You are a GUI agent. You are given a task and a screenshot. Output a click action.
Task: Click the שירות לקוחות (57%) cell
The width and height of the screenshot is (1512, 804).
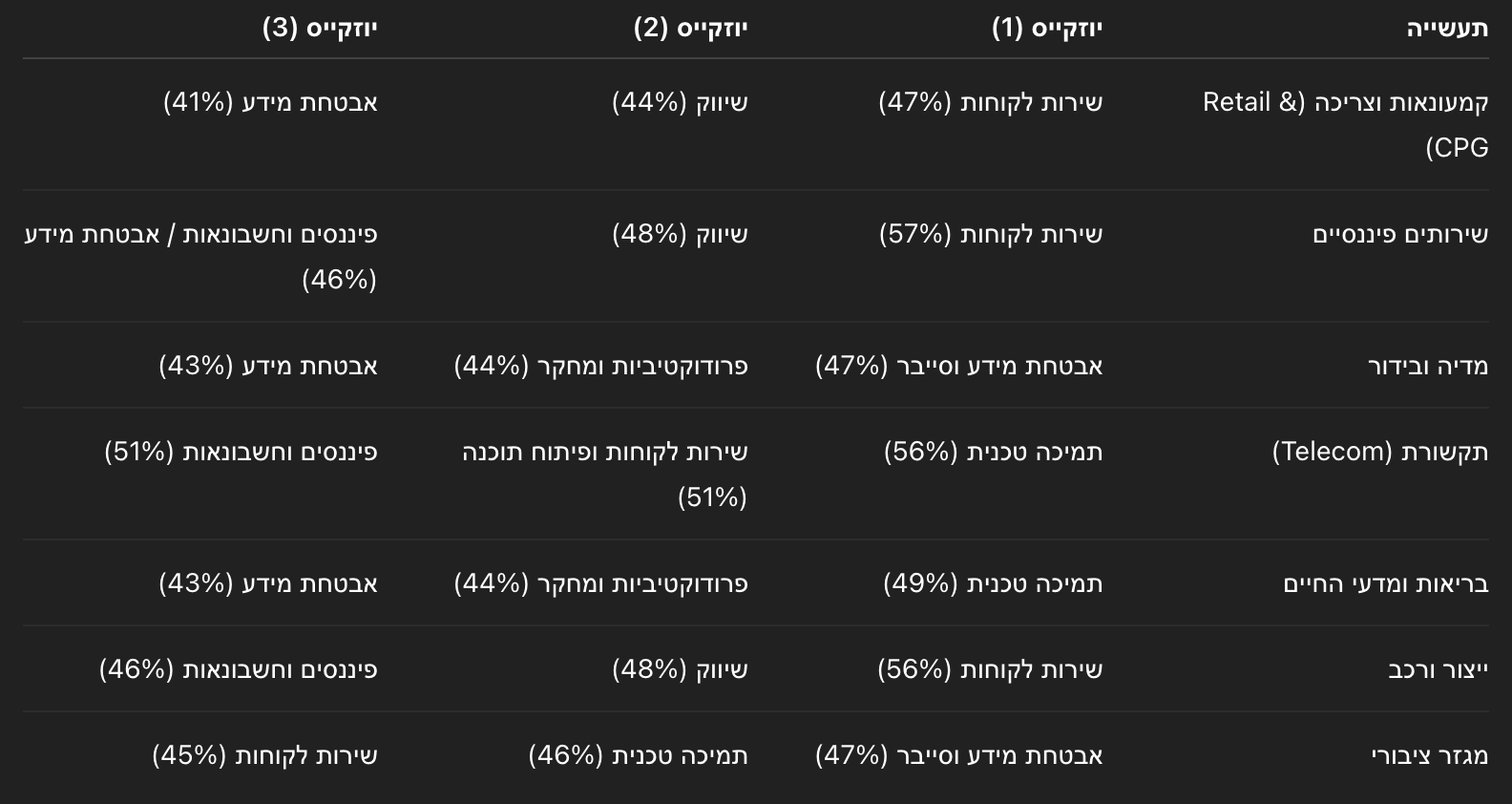[991, 234]
